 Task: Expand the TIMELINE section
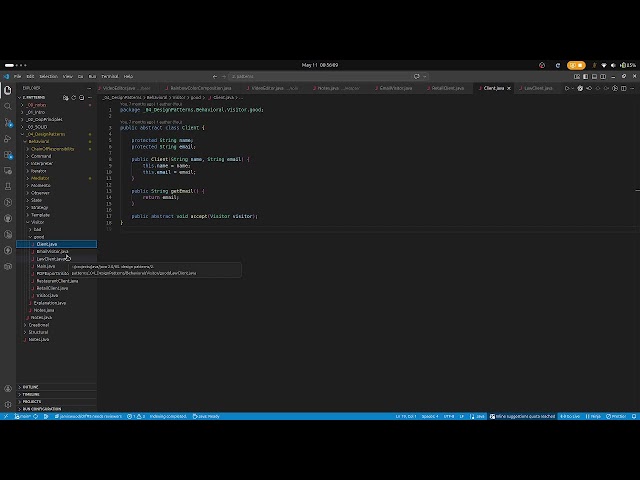click(x=56, y=394)
